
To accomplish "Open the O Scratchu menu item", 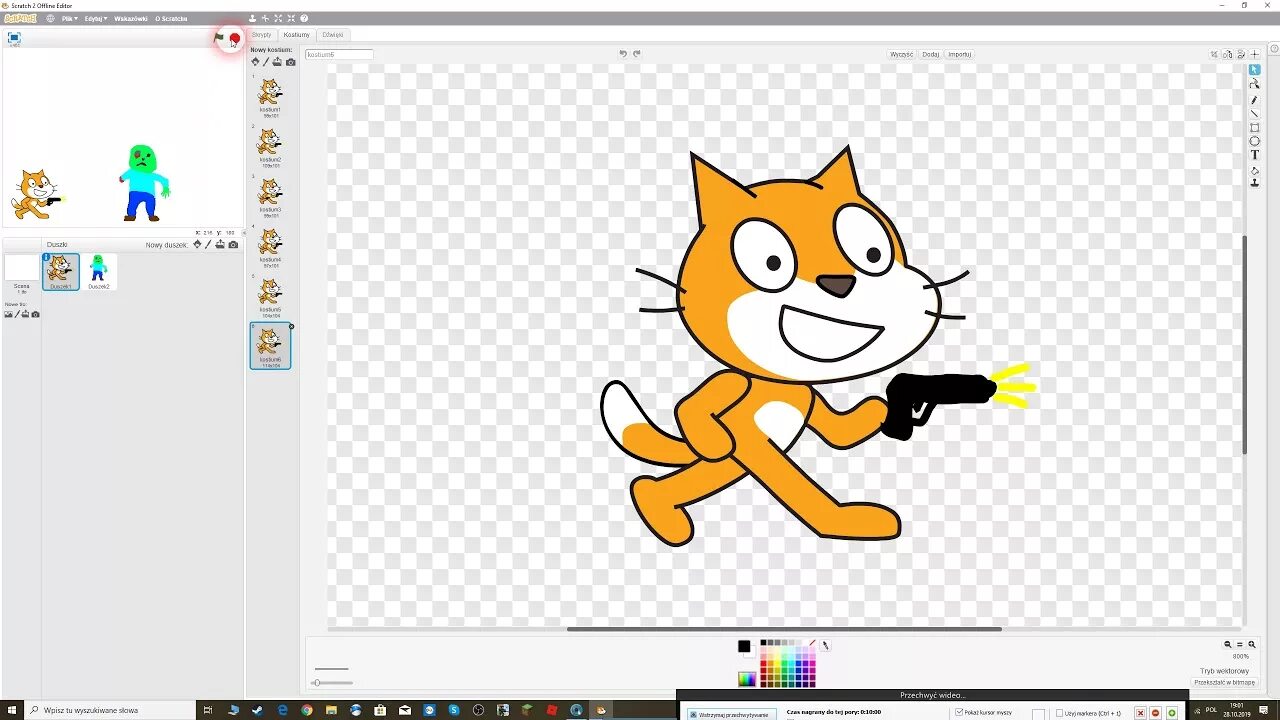I will 171,18.
